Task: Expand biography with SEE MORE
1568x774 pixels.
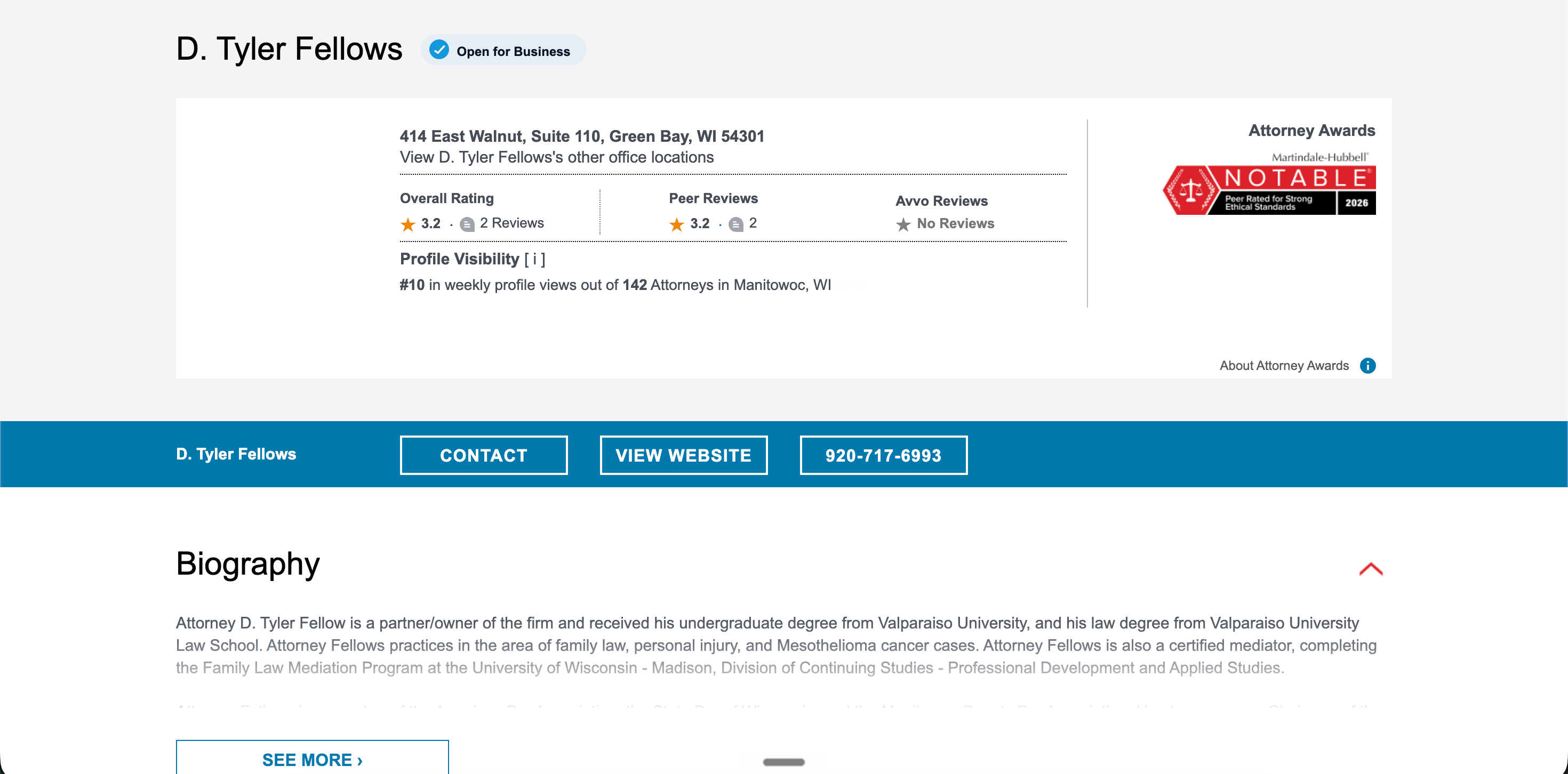Action: (x=312, y=759)
